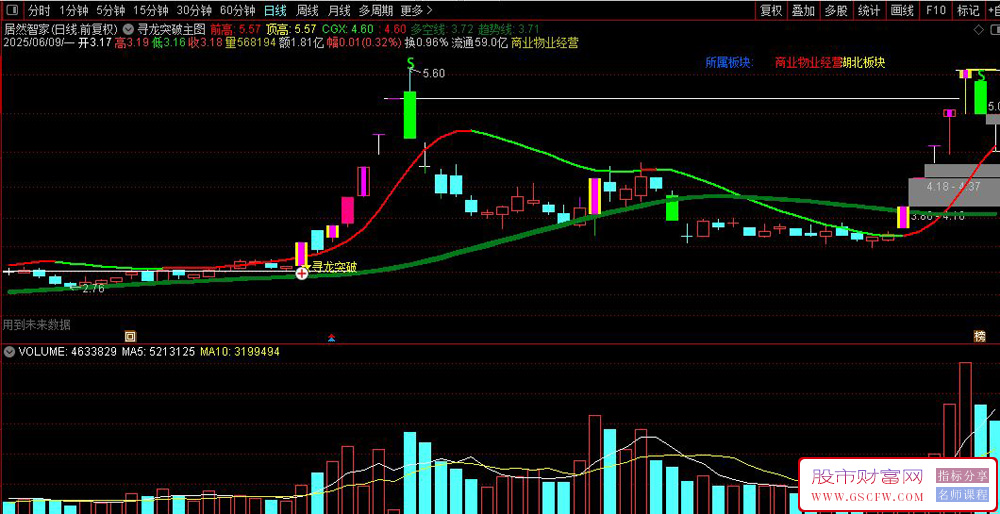The image size is (1000, 514).
Task: Select the 居然智家(日线.前复权) stock title
Action: (61, 29)
